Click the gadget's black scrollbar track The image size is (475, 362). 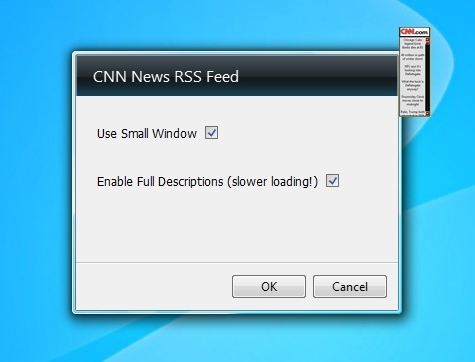tap(427, 78)
